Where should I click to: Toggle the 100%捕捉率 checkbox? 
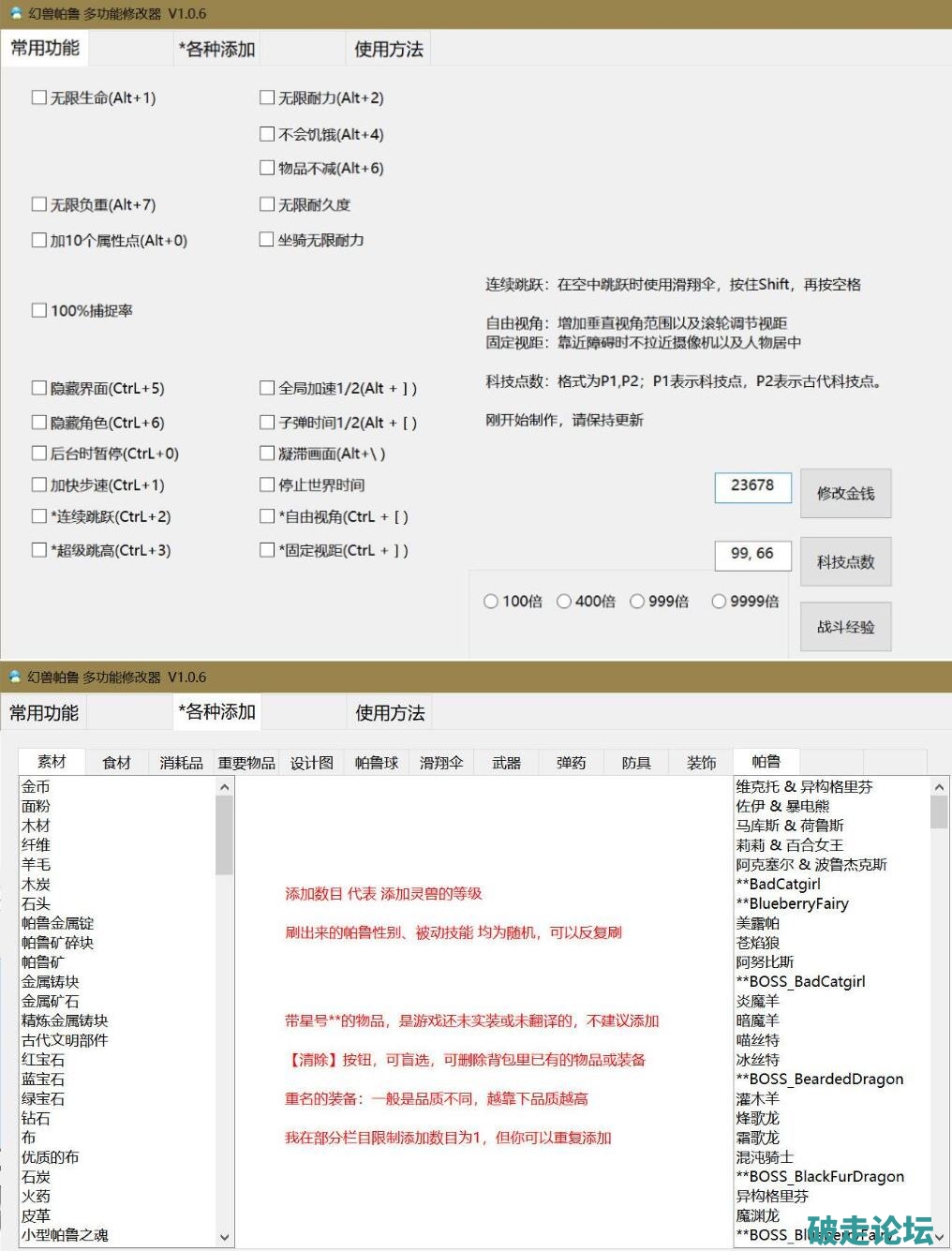click(39, 310)
